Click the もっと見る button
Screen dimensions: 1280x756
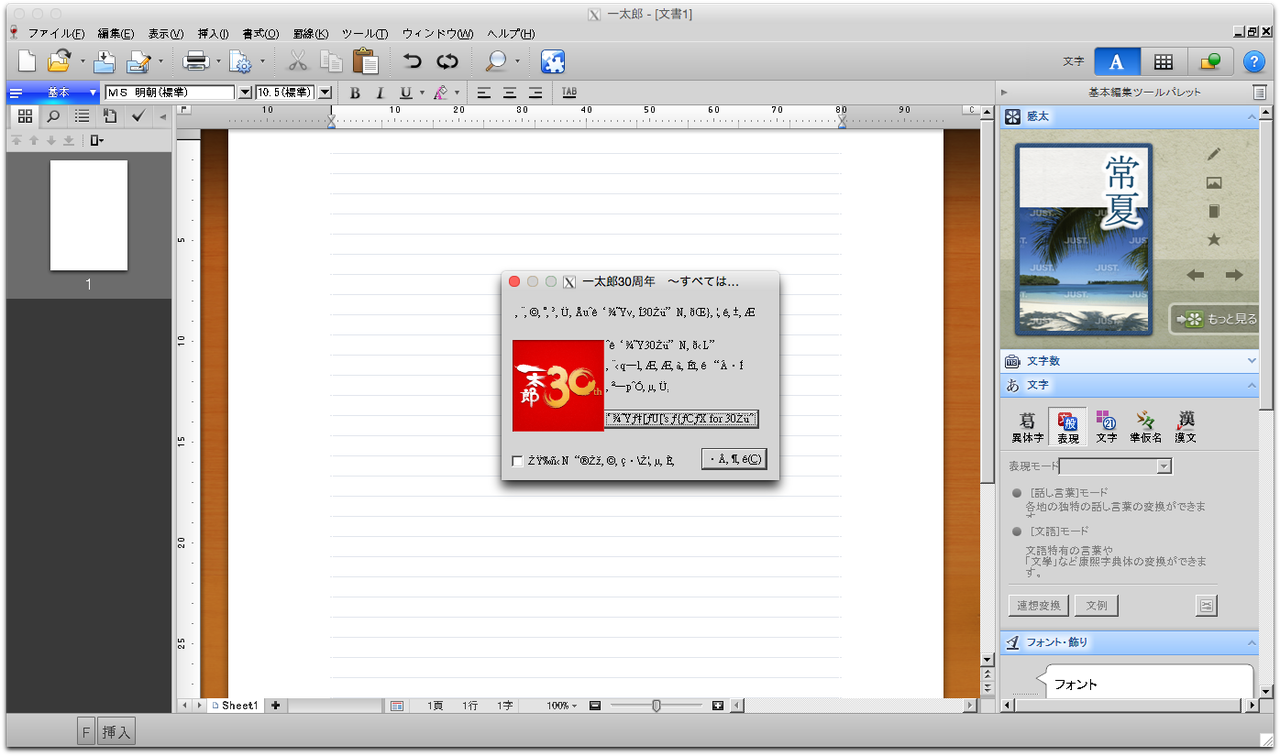click(1214, 319)
